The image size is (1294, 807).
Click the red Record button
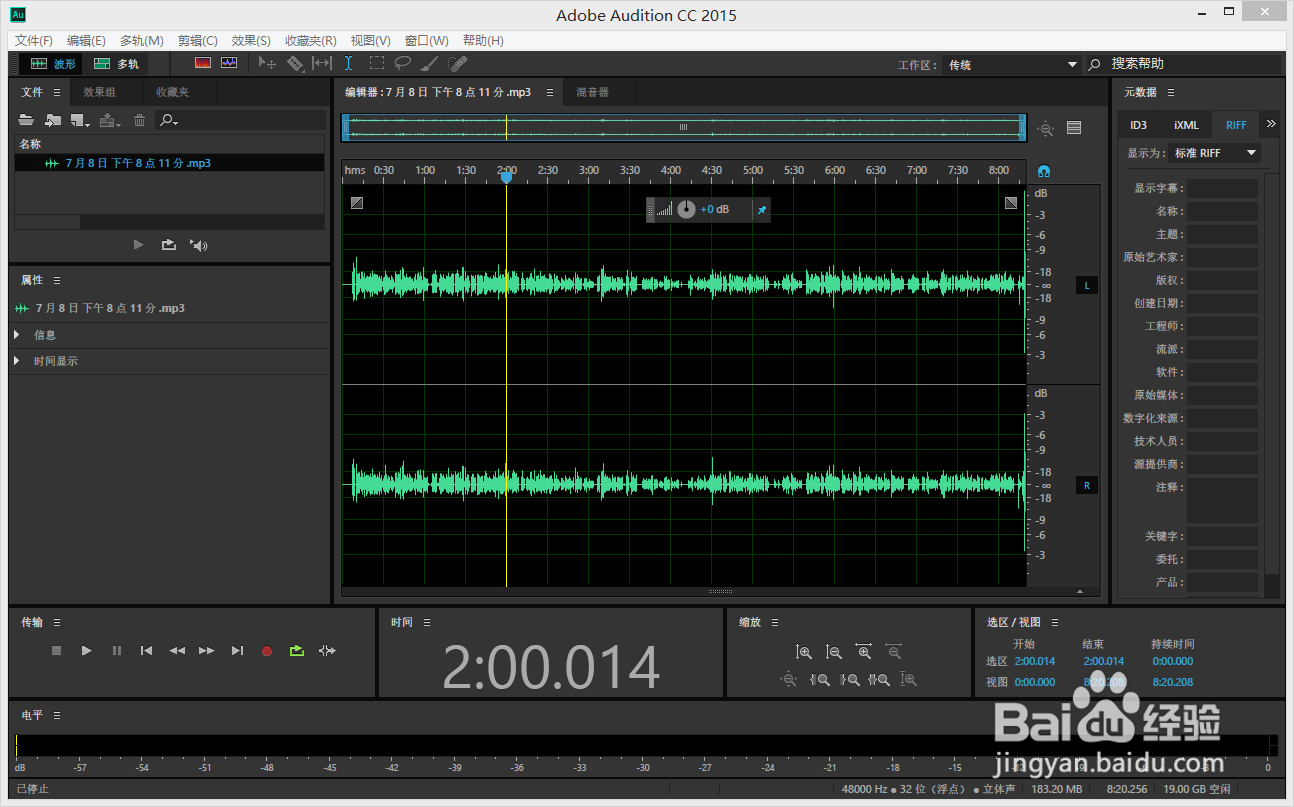coord(267,651)
